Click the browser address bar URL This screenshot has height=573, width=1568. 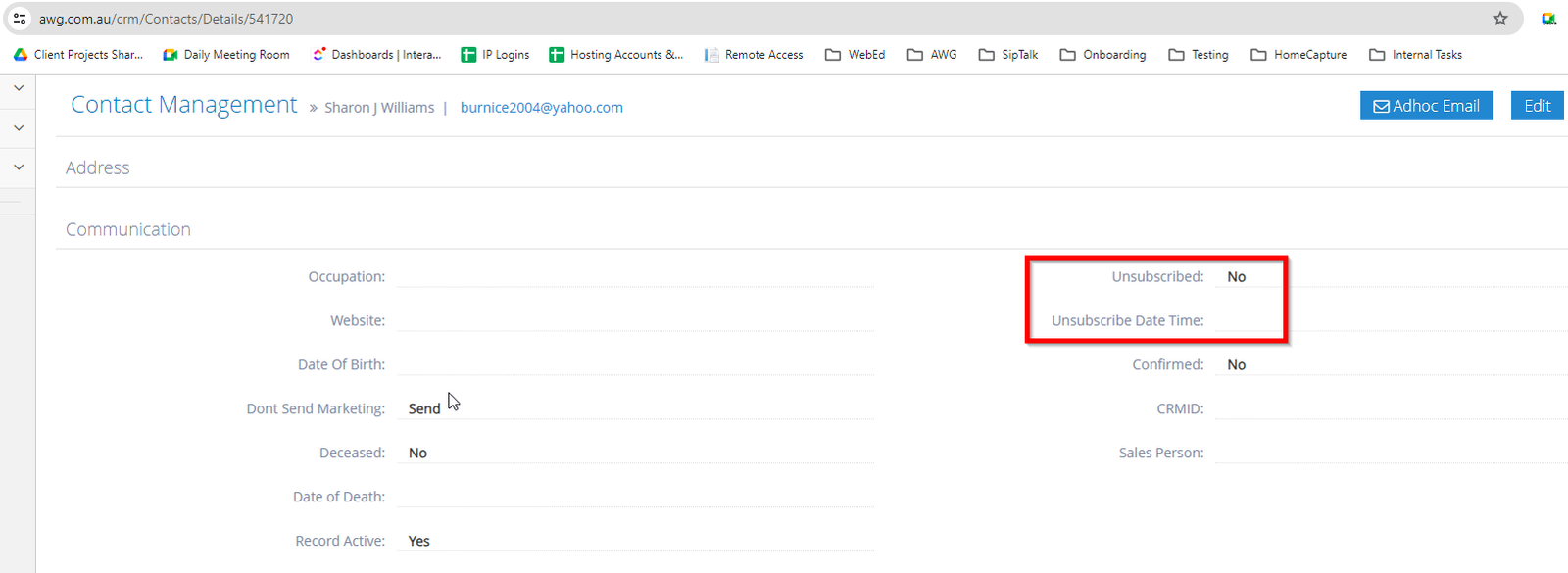(x=166, y=19)
